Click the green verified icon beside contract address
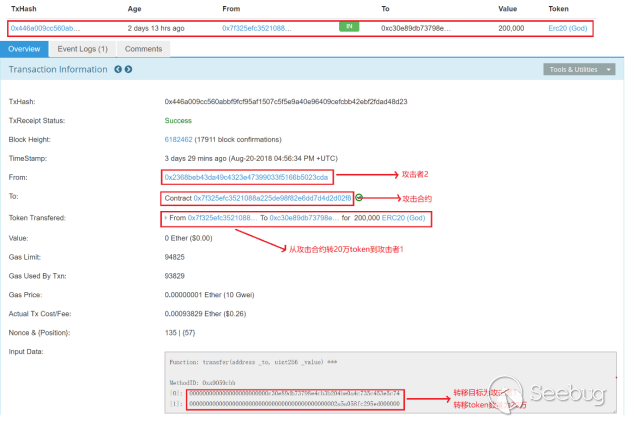This screenshot has width=634, height=422. [359, 198]
